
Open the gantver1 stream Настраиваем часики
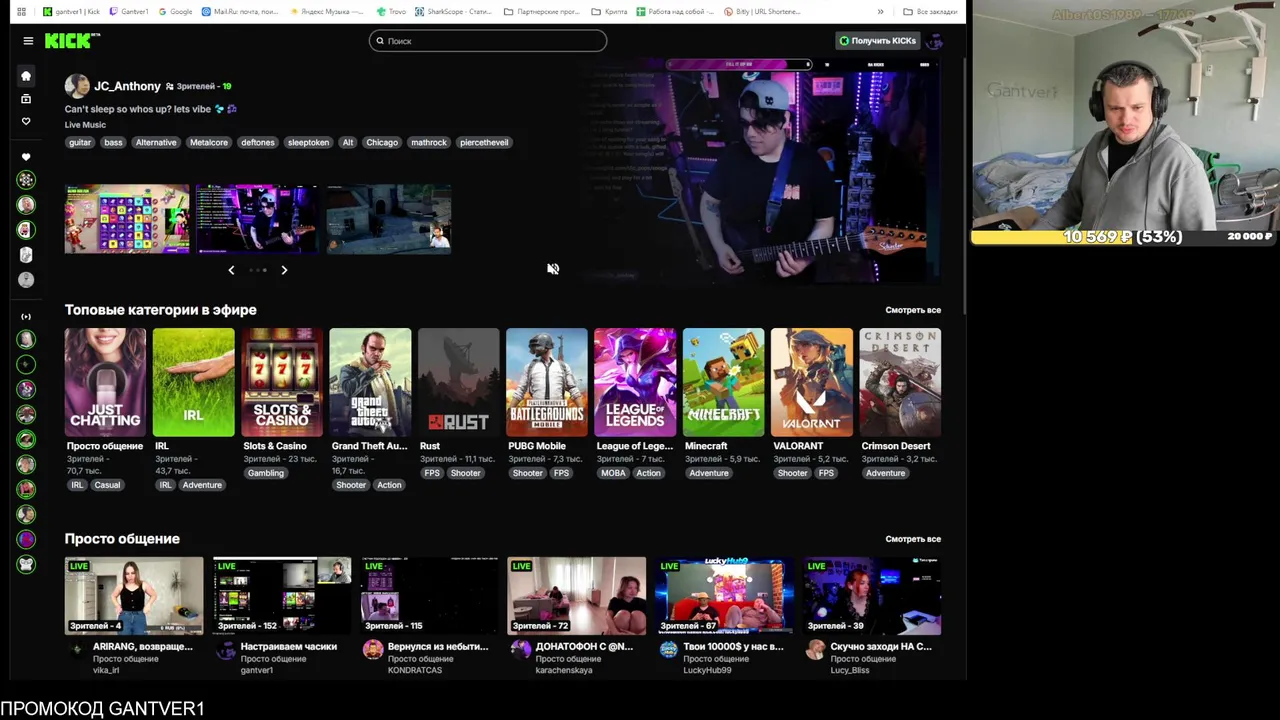click(282, 596)
